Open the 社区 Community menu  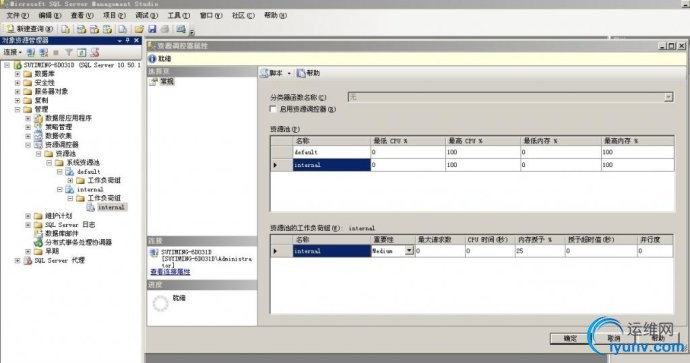[243, 15]
